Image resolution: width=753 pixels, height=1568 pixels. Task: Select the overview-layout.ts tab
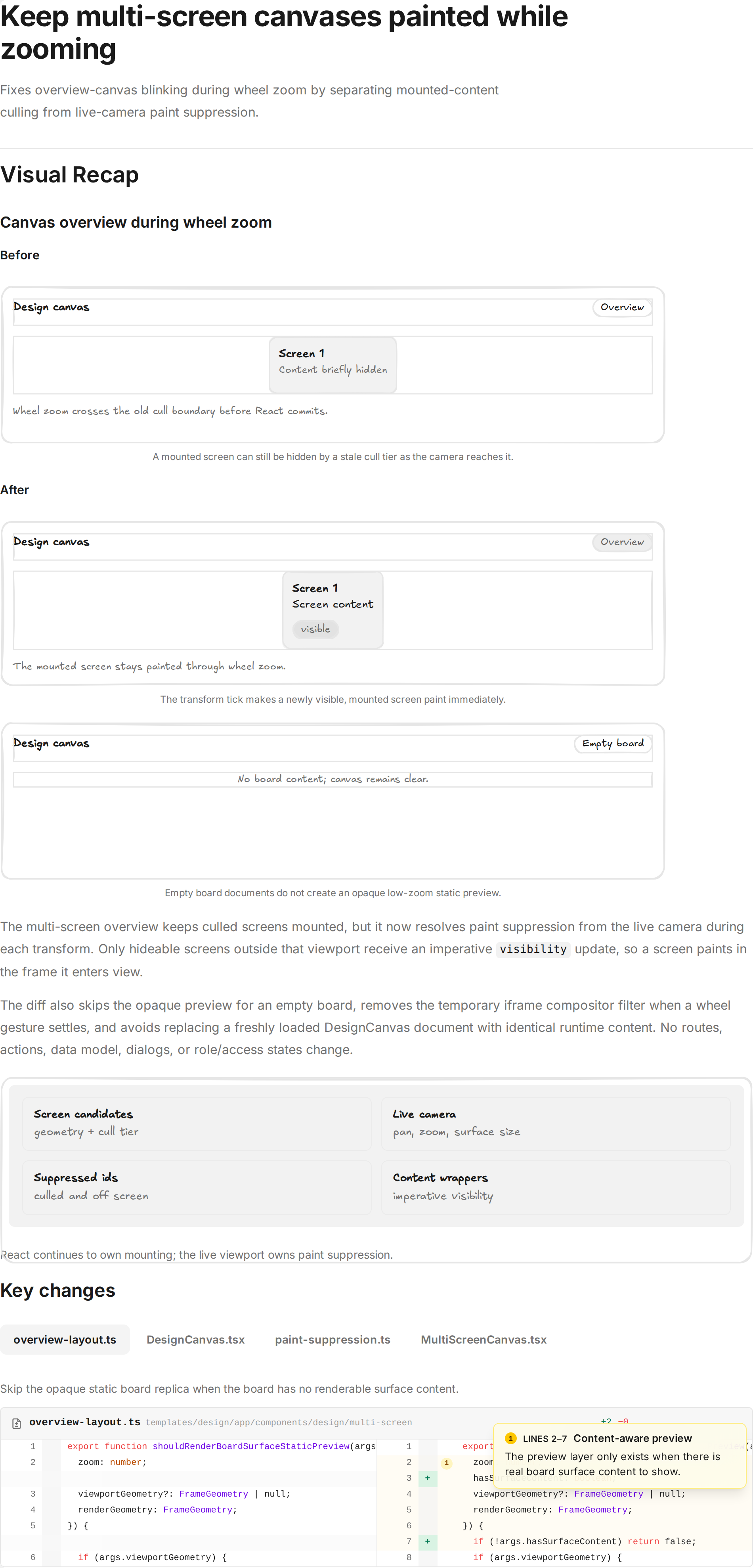click(x=65, y=1340)
